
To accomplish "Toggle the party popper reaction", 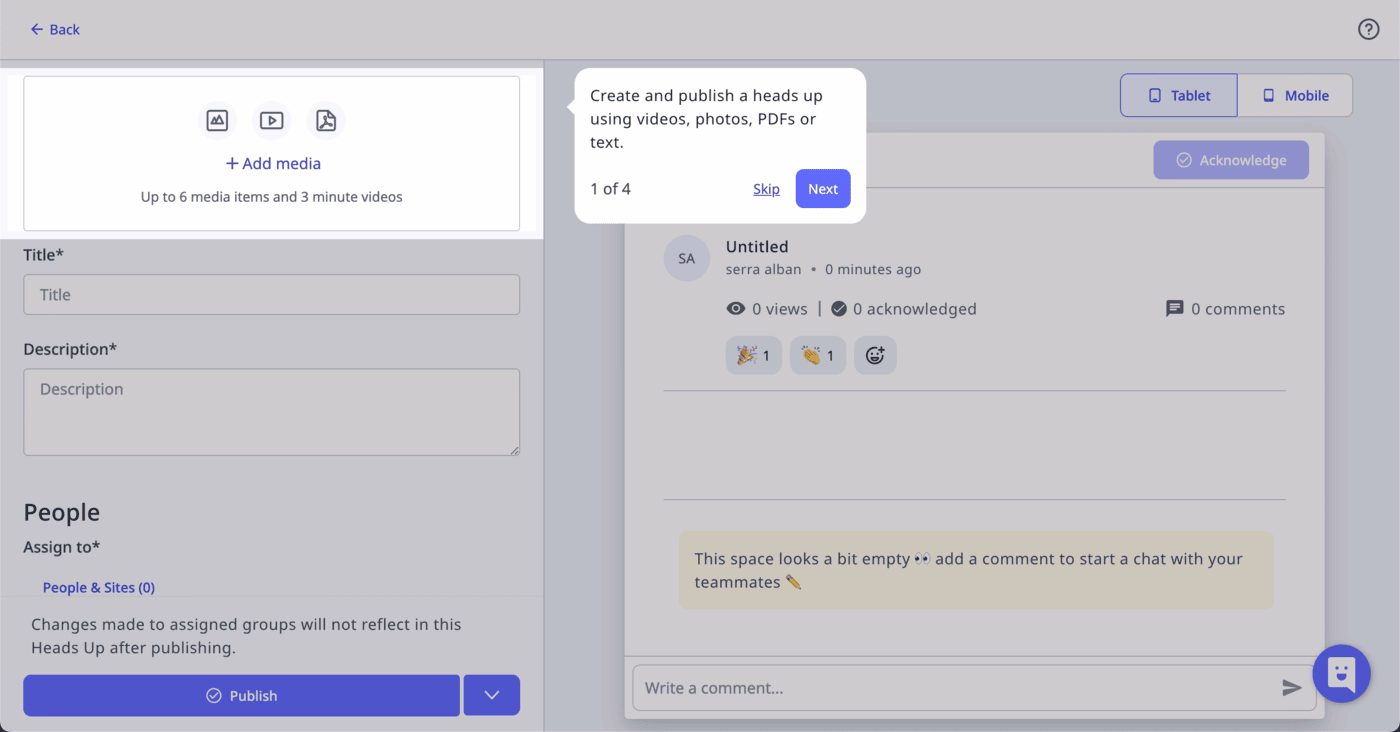I will [753, 355].
